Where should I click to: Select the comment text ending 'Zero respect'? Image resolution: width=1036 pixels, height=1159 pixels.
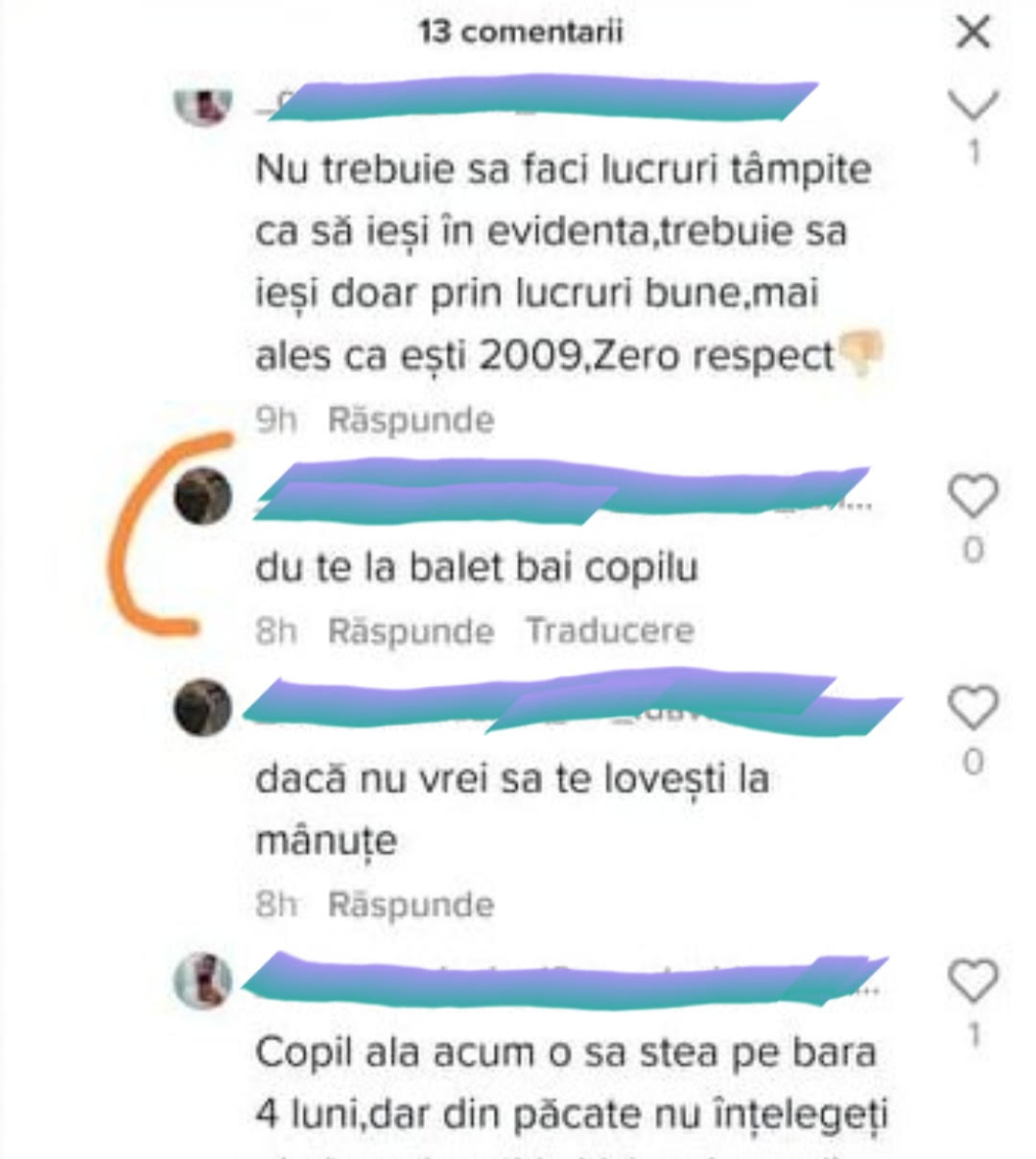(566, 262)
